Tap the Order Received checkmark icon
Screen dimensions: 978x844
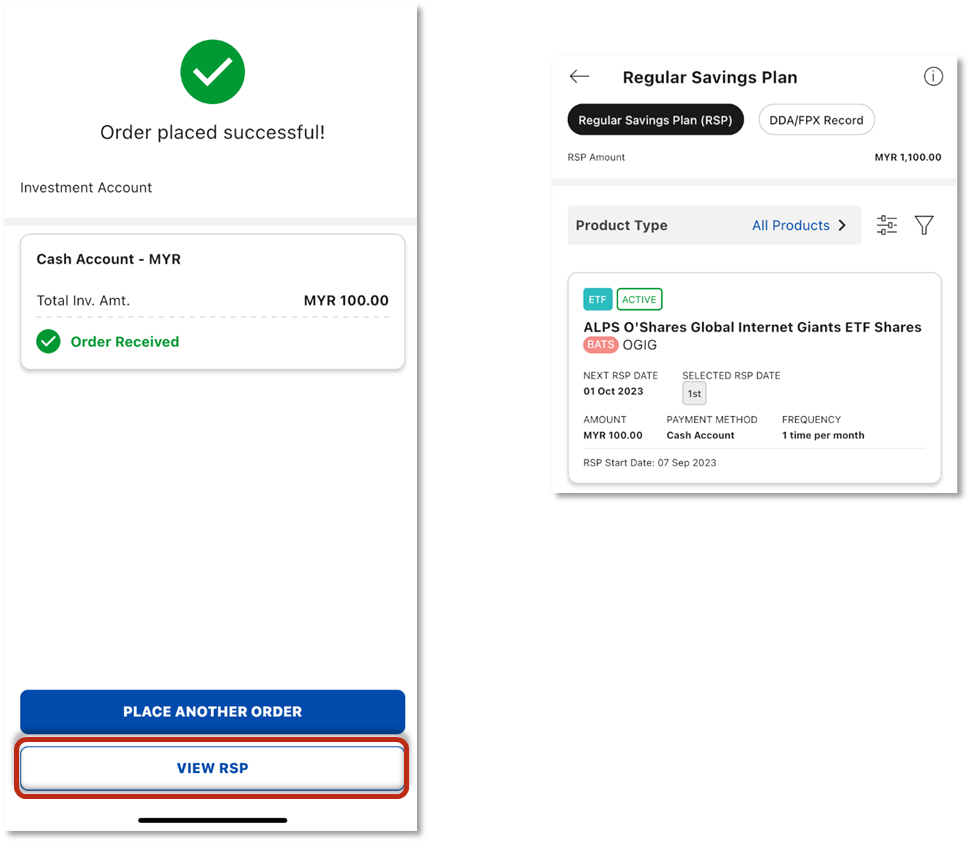click(x=48, y=341)
